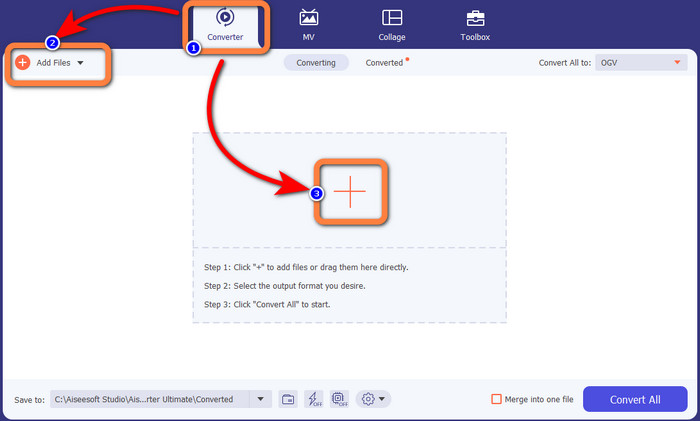
Task: Click the orange Add Files plus icon
Action: pos(22,62)
